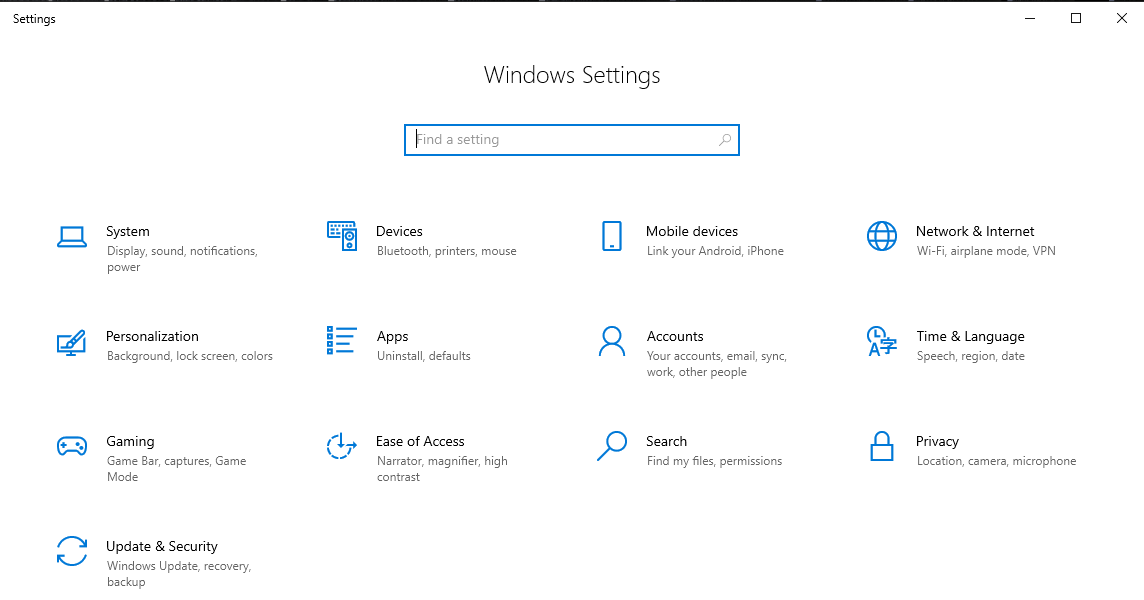Click the search icon inside the settings search box
Viewport: 1144px width, 600px height.
click(x=724, y=140)
